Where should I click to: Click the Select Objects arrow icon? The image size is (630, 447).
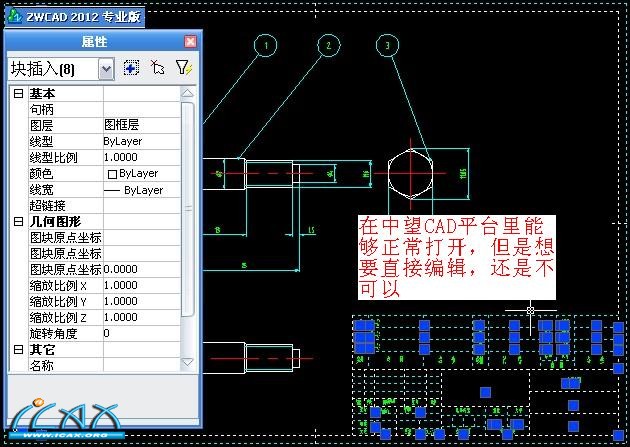point(157,67)
